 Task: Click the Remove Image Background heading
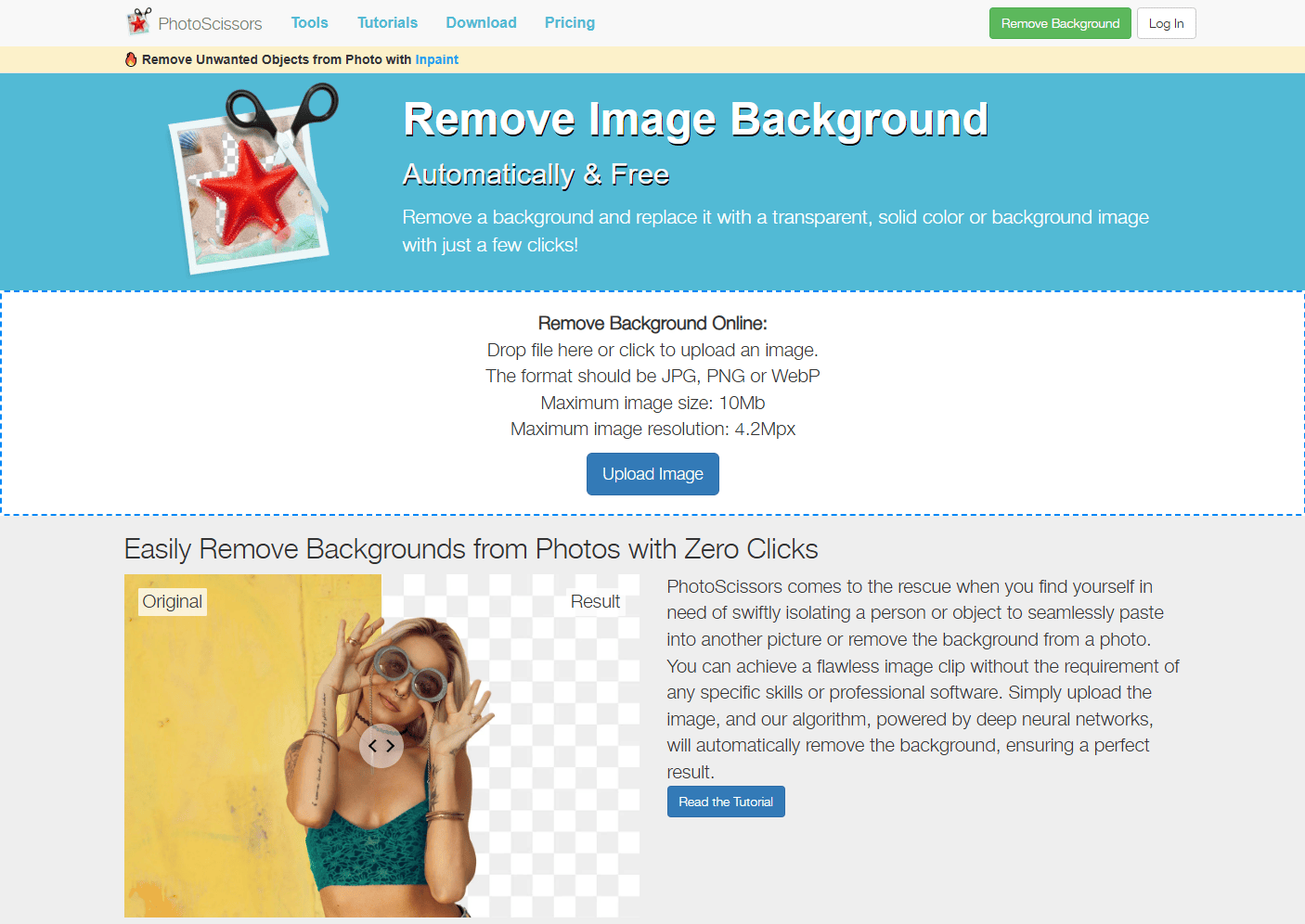coord(696,120)
